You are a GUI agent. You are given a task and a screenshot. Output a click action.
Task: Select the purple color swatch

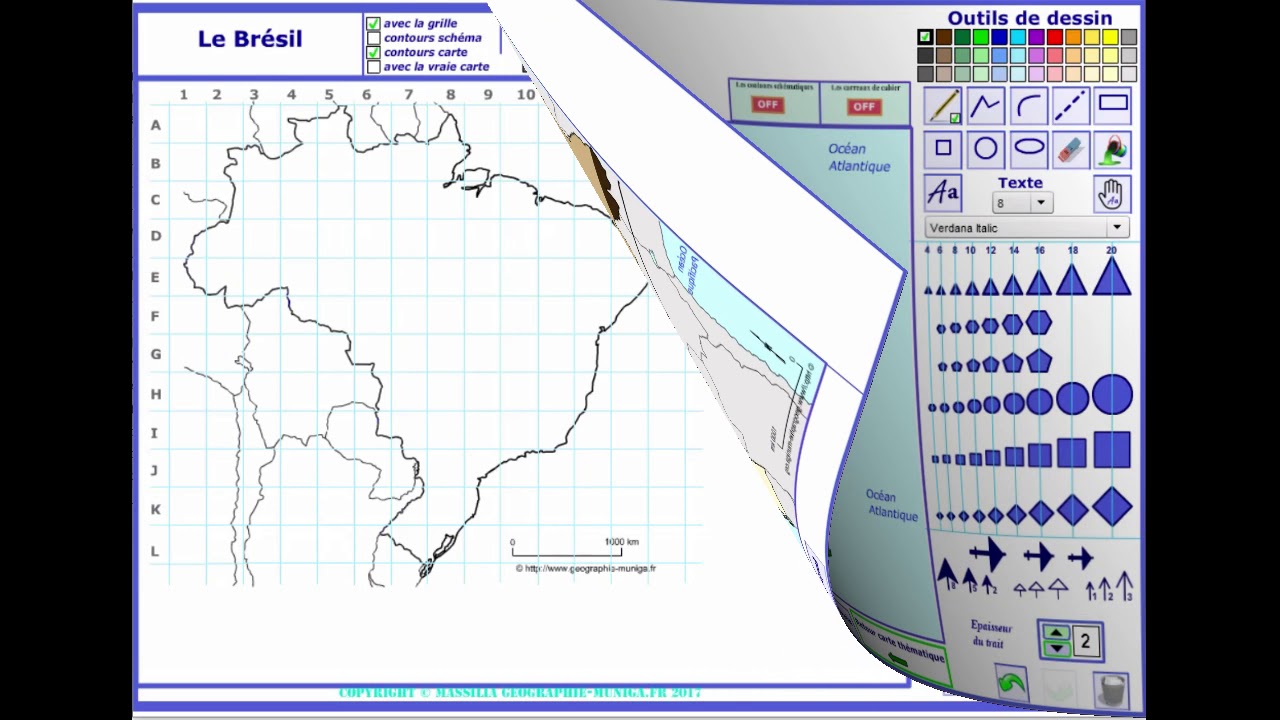tap(1036, 37)
